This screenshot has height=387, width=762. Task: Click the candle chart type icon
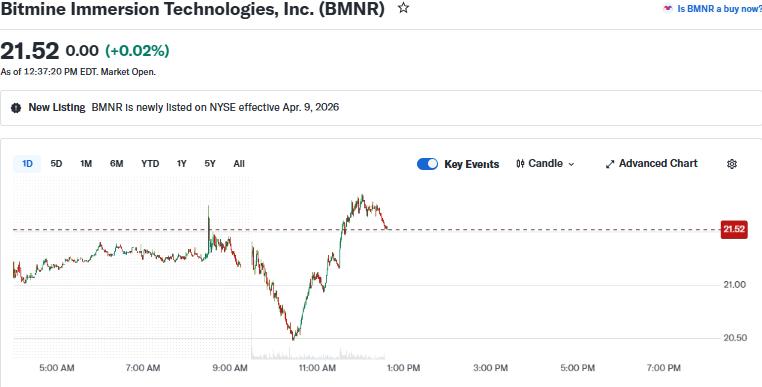[x=520, y=164]
